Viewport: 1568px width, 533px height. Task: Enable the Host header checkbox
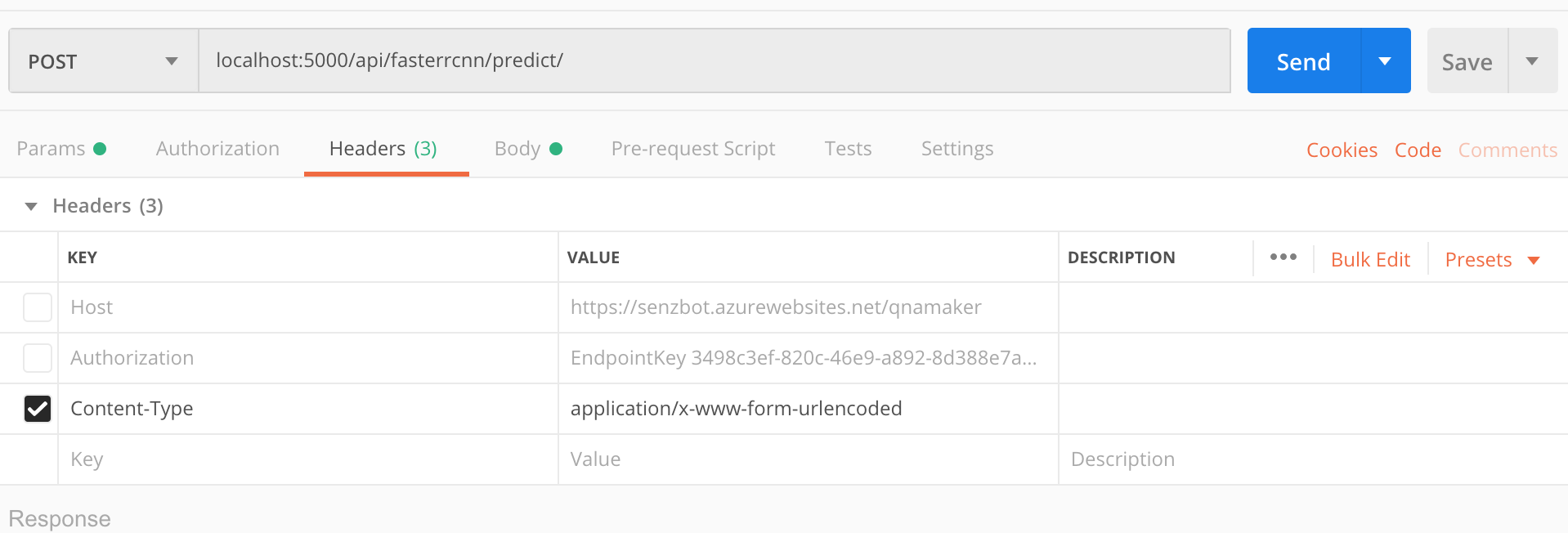(38, 307)
